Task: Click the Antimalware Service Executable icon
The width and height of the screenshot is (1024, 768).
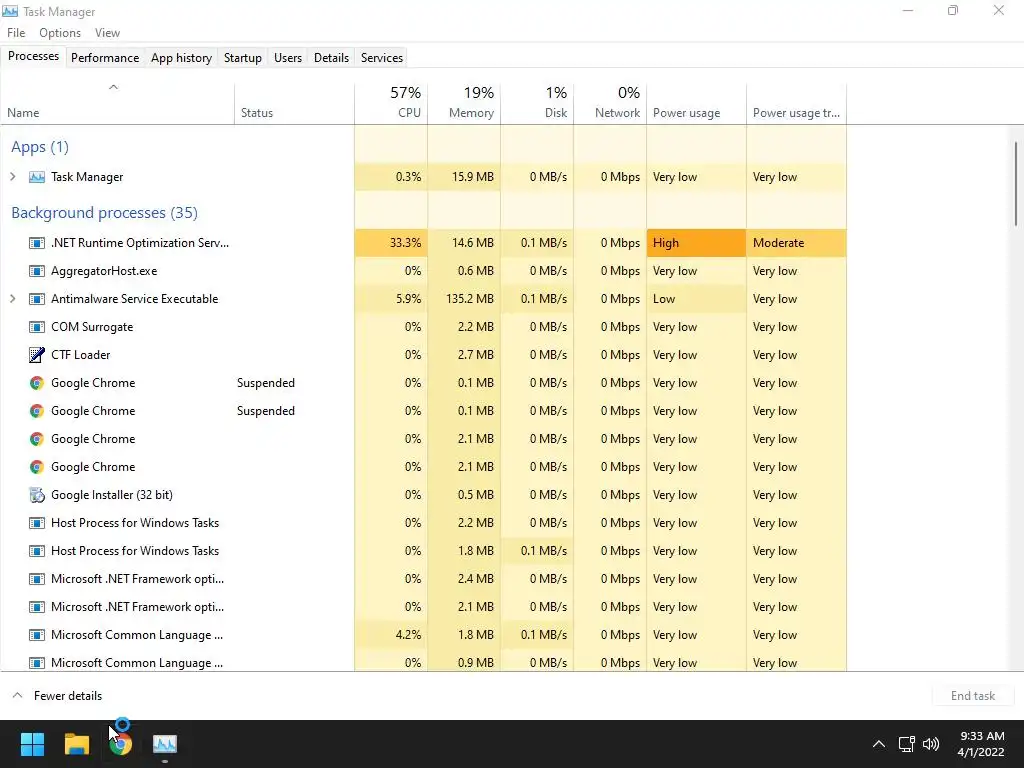Action: [37, 299]
